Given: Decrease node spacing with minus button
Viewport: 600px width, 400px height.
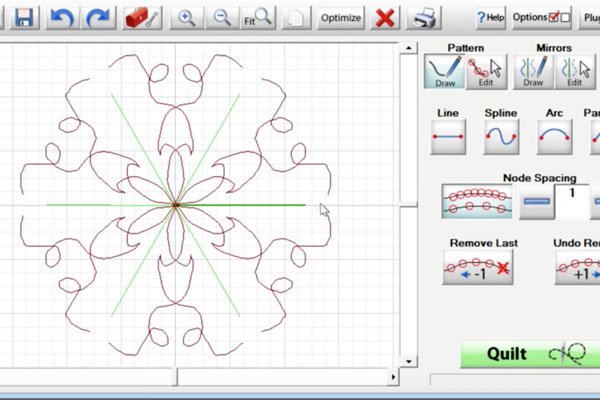Looking at the screenshot, I should coord(536,202).
